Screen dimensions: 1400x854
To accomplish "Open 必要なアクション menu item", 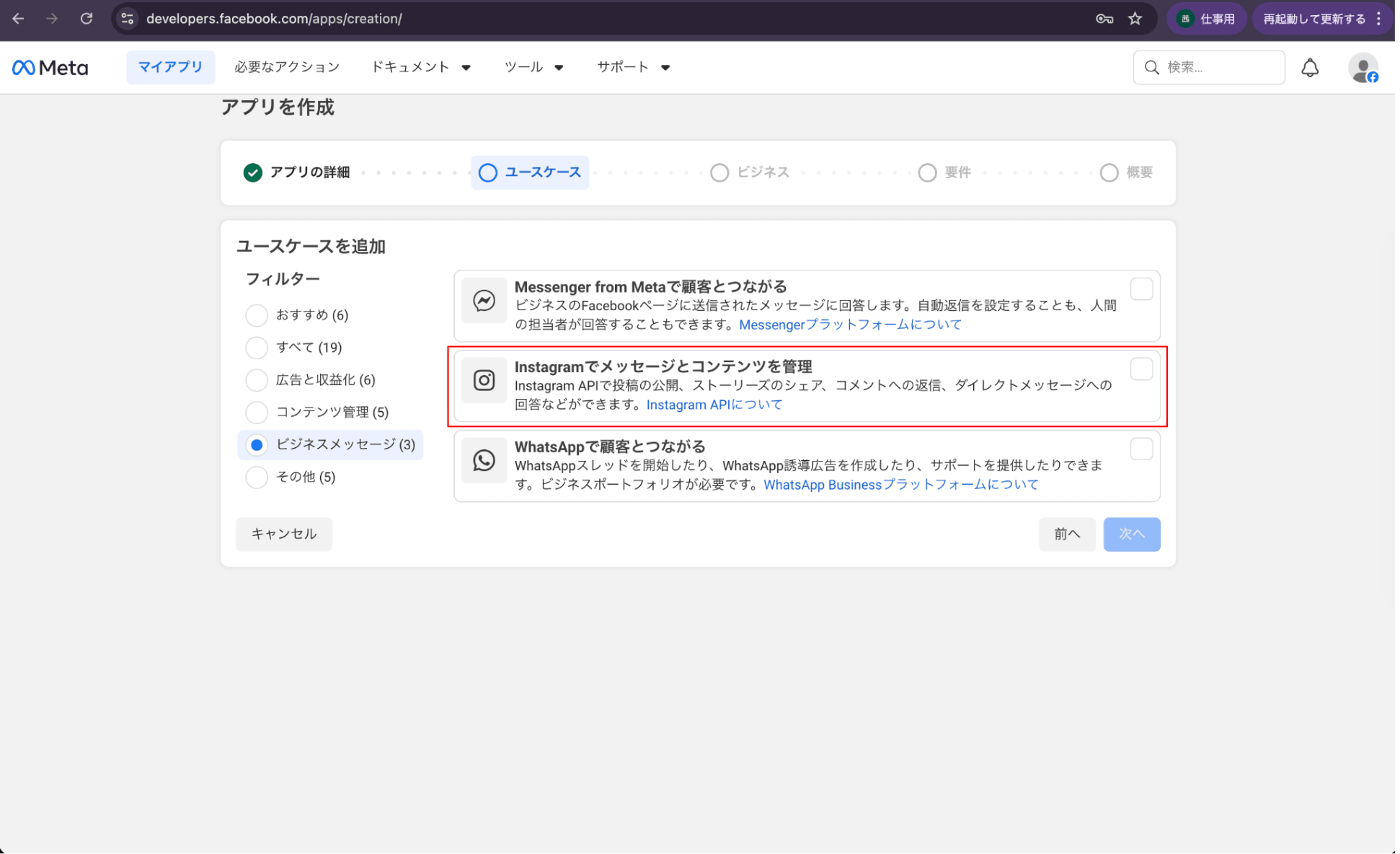I will click(x=288, y=67).
